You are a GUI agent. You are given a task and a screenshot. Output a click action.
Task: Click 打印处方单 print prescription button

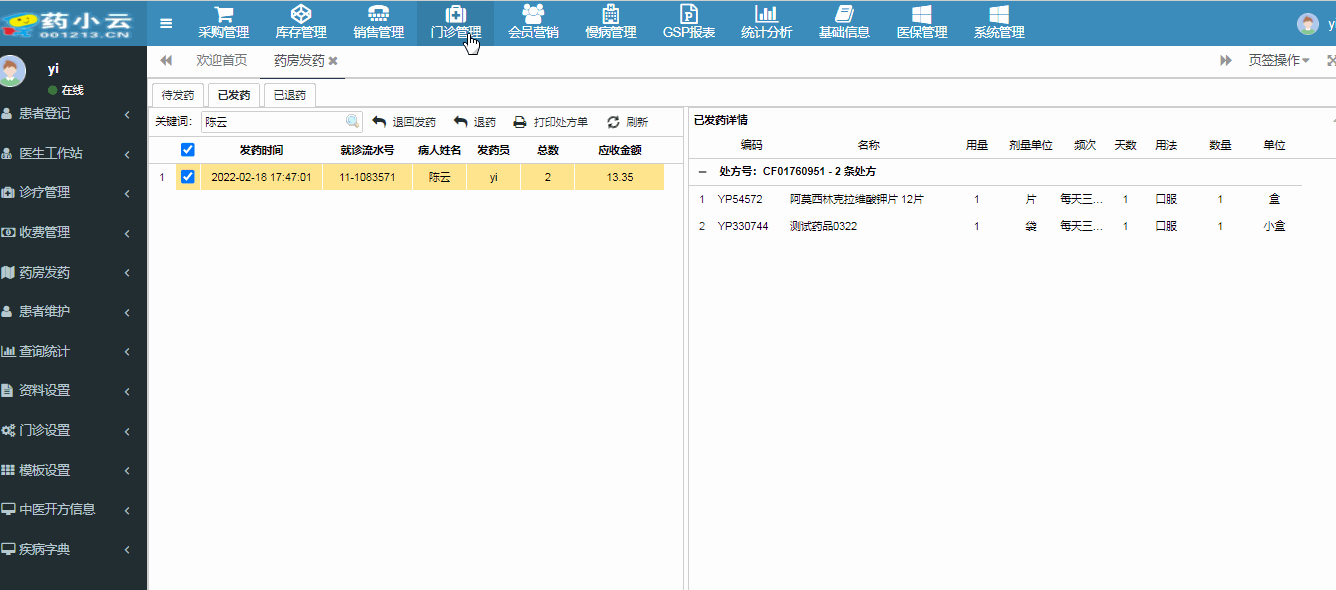tap(550, 122)
